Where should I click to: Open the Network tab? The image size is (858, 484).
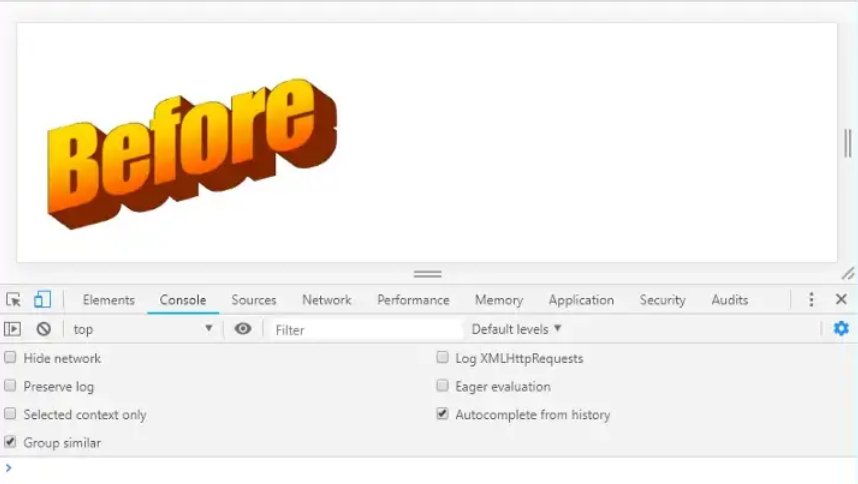[x=327, y=300]
